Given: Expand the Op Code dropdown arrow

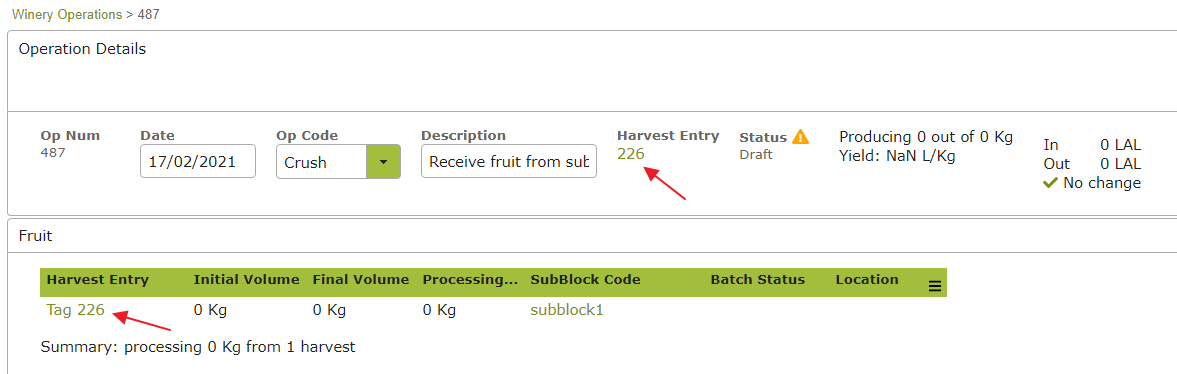Looking at the screenshot, I should (384, 161).
